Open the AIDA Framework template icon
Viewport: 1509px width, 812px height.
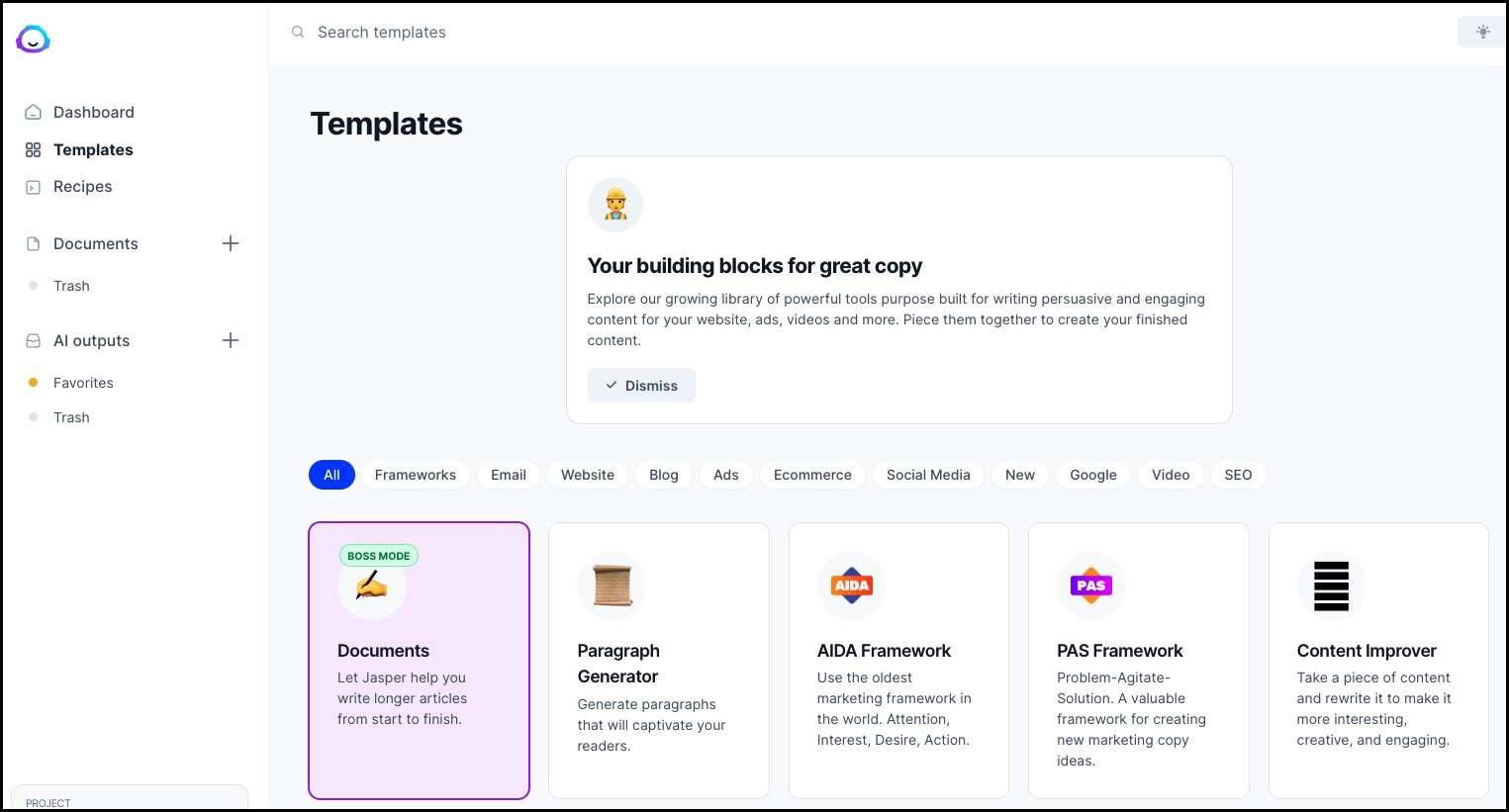[851, 586]
